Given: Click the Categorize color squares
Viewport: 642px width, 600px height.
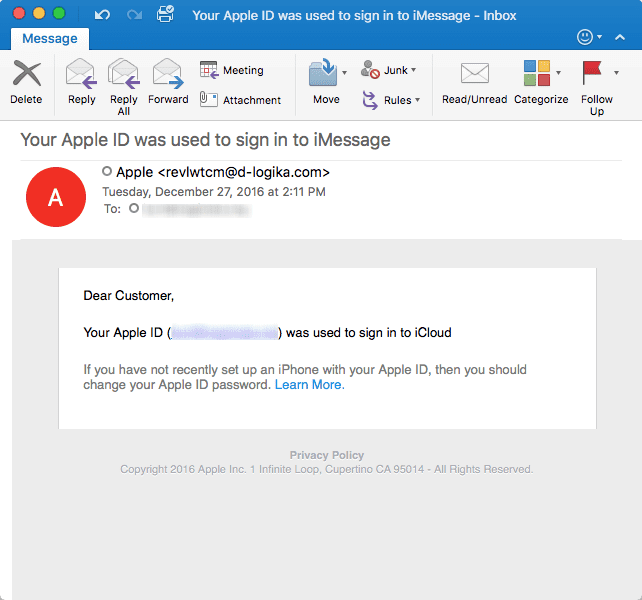Looking at the screenshot, I should (x=537, y=73).
